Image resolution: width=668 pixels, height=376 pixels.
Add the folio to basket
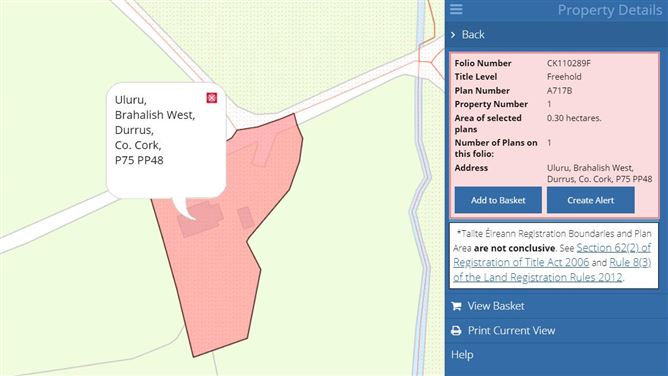498,200
